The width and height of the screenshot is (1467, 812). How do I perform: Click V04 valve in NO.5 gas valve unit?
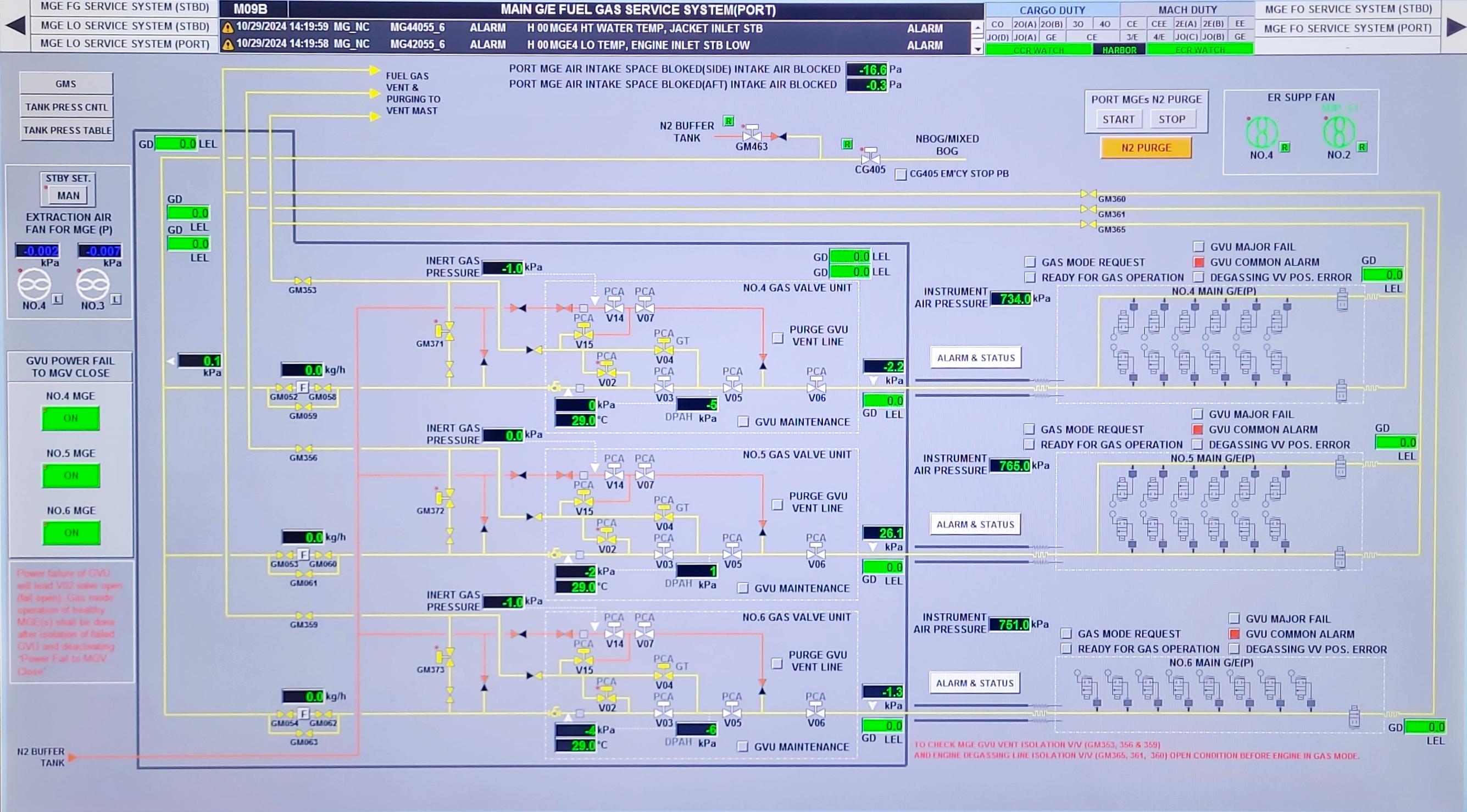[x=664, y=514]
